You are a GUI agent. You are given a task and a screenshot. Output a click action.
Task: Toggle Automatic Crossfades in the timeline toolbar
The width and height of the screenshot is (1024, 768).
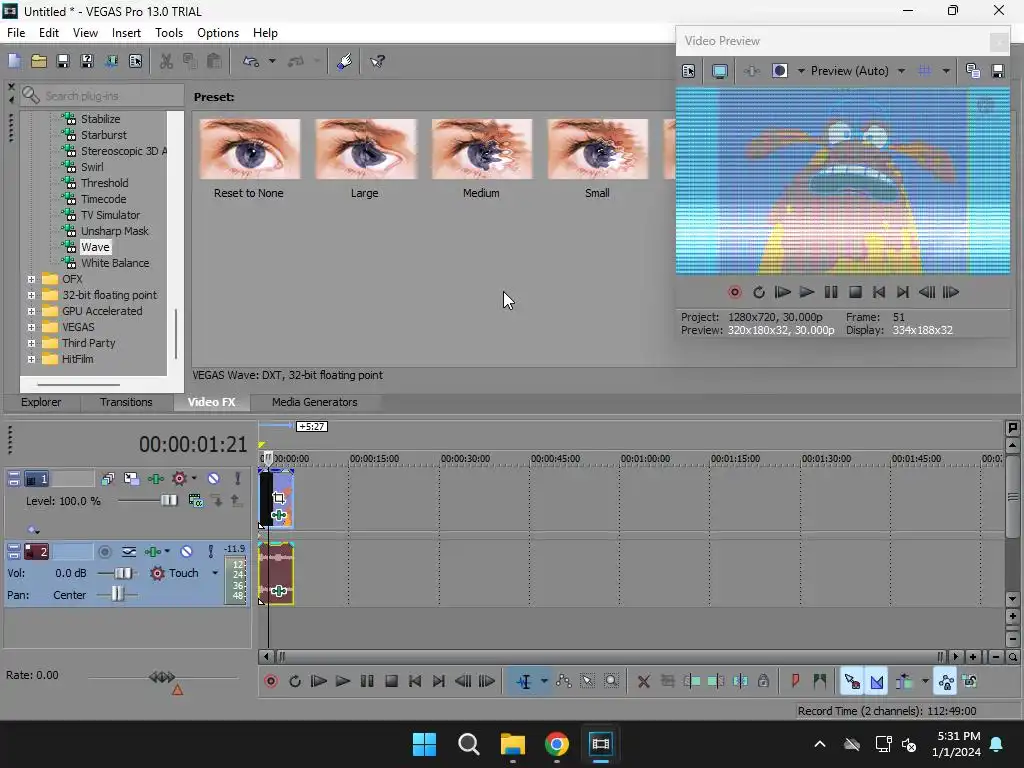click(x=876, y=681)
